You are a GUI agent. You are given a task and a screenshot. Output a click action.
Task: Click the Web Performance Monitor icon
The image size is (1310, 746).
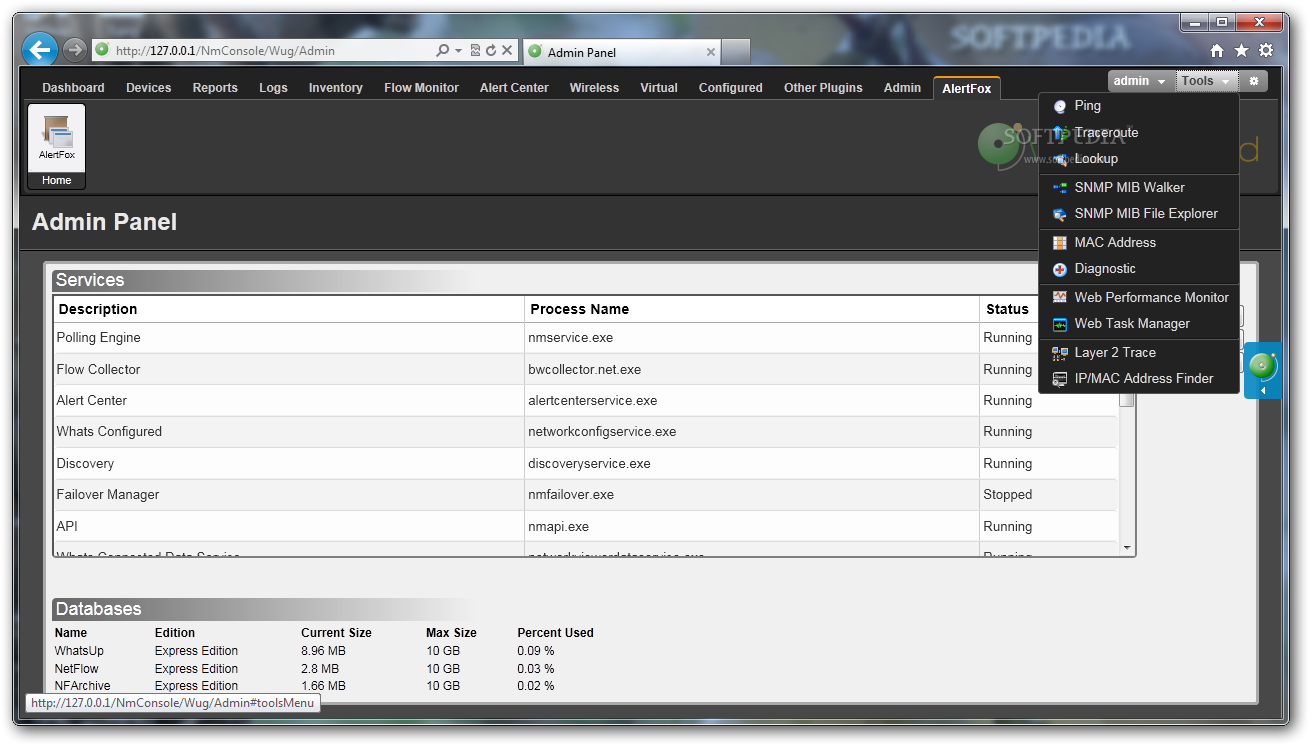(1060, 298)
